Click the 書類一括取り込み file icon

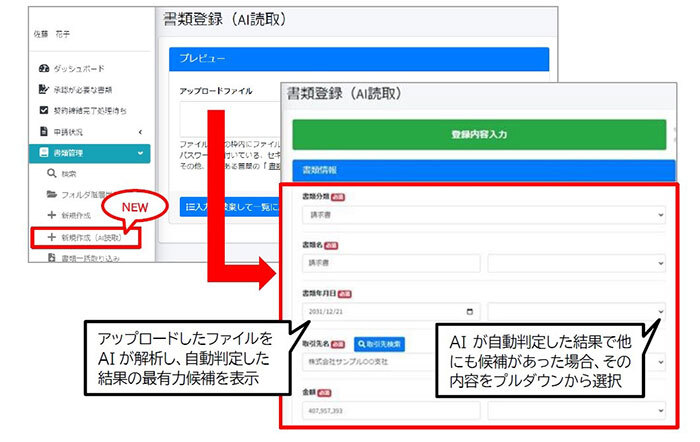[52, 258]
